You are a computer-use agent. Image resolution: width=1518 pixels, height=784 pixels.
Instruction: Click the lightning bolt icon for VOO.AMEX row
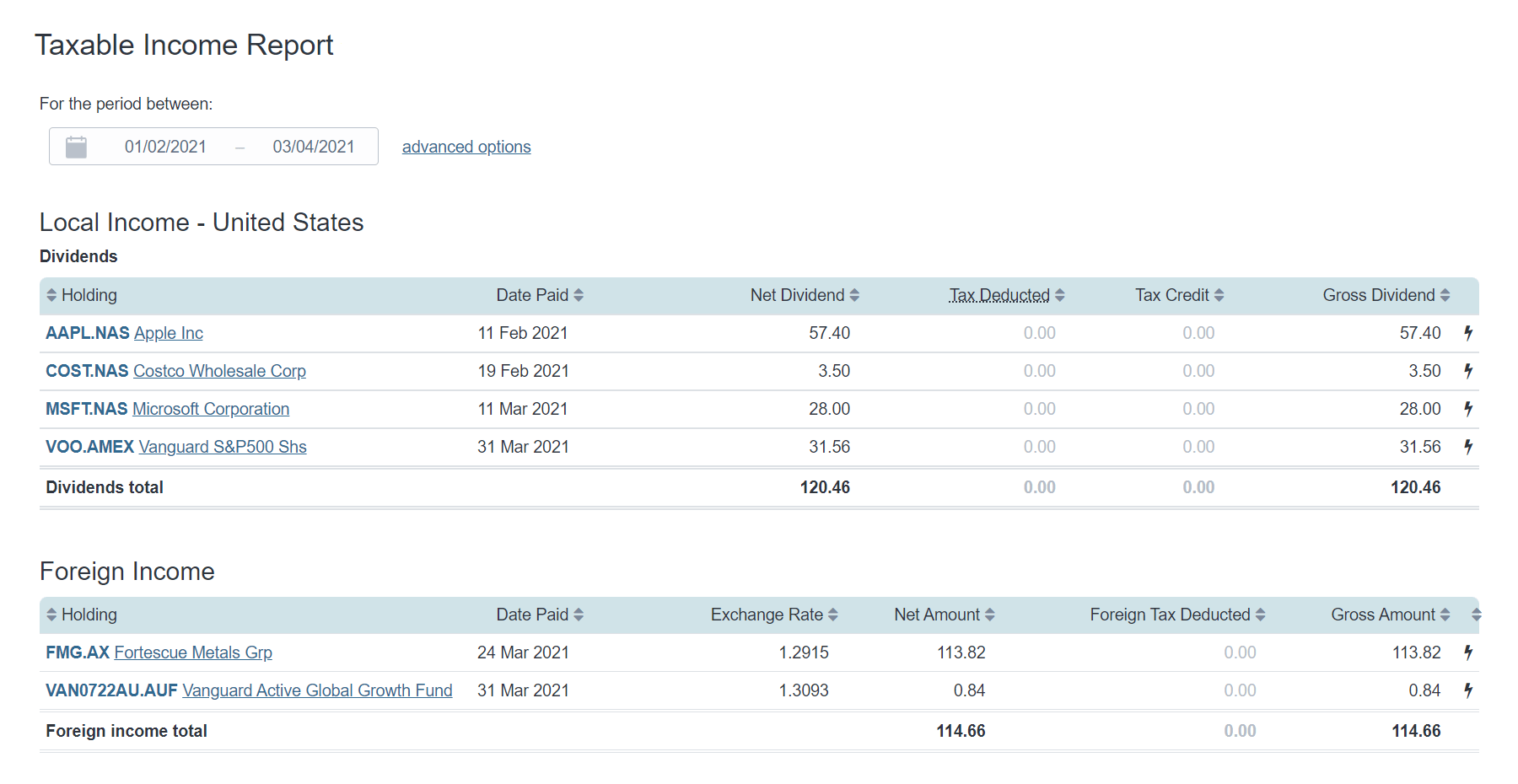pyautogui.click(x=1468, y=447)
